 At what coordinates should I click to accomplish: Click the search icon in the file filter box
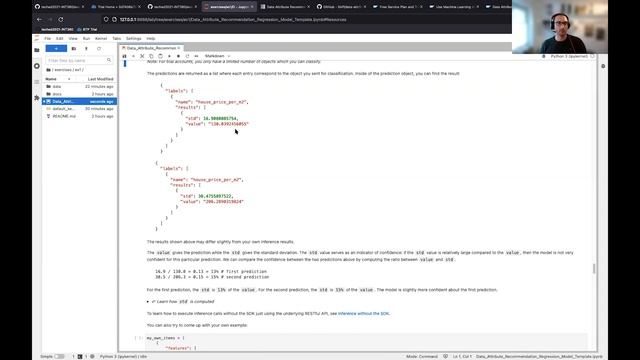109,60
